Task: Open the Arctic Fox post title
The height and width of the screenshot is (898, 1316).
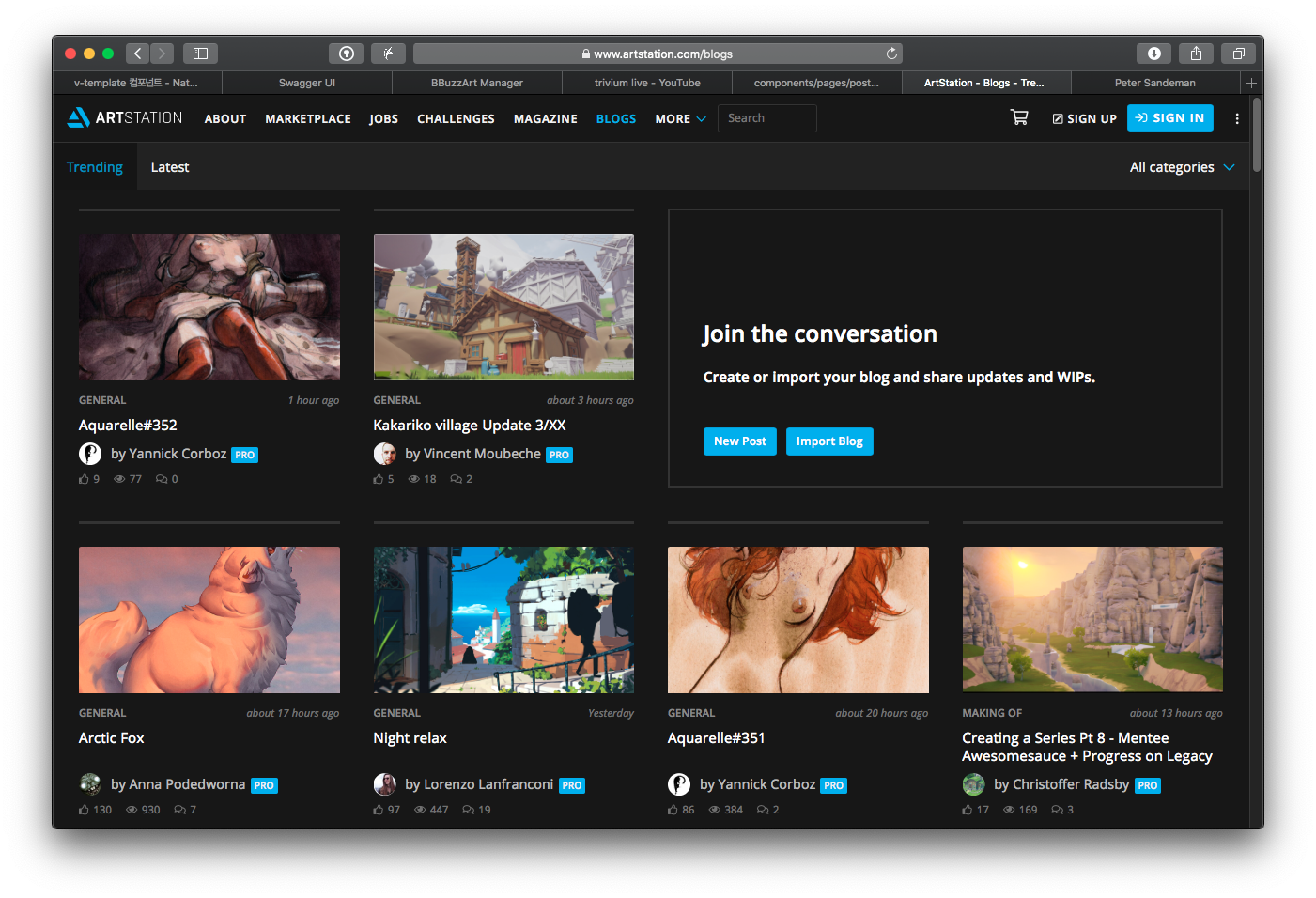Action: coord(112,738)
